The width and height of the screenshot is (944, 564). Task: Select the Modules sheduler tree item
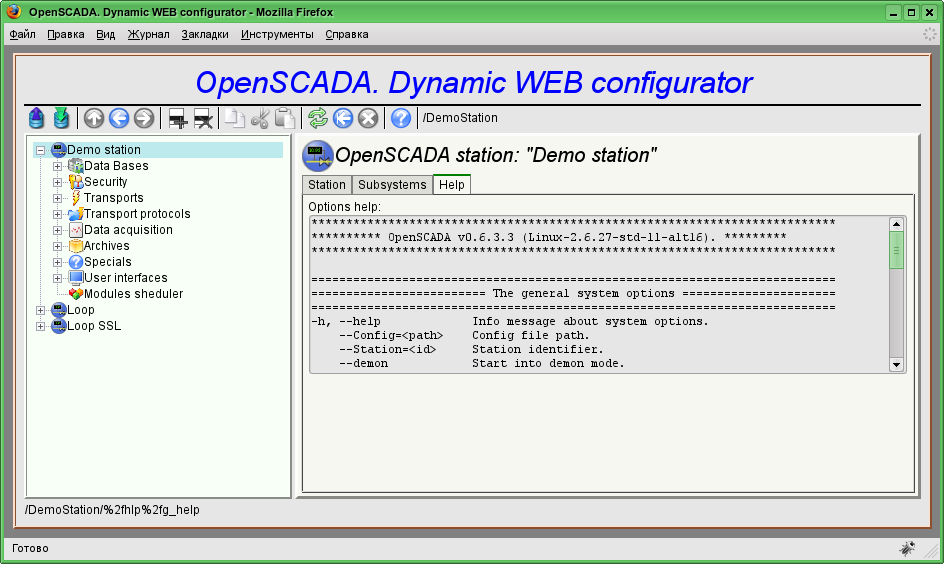[x=133, y=294]
